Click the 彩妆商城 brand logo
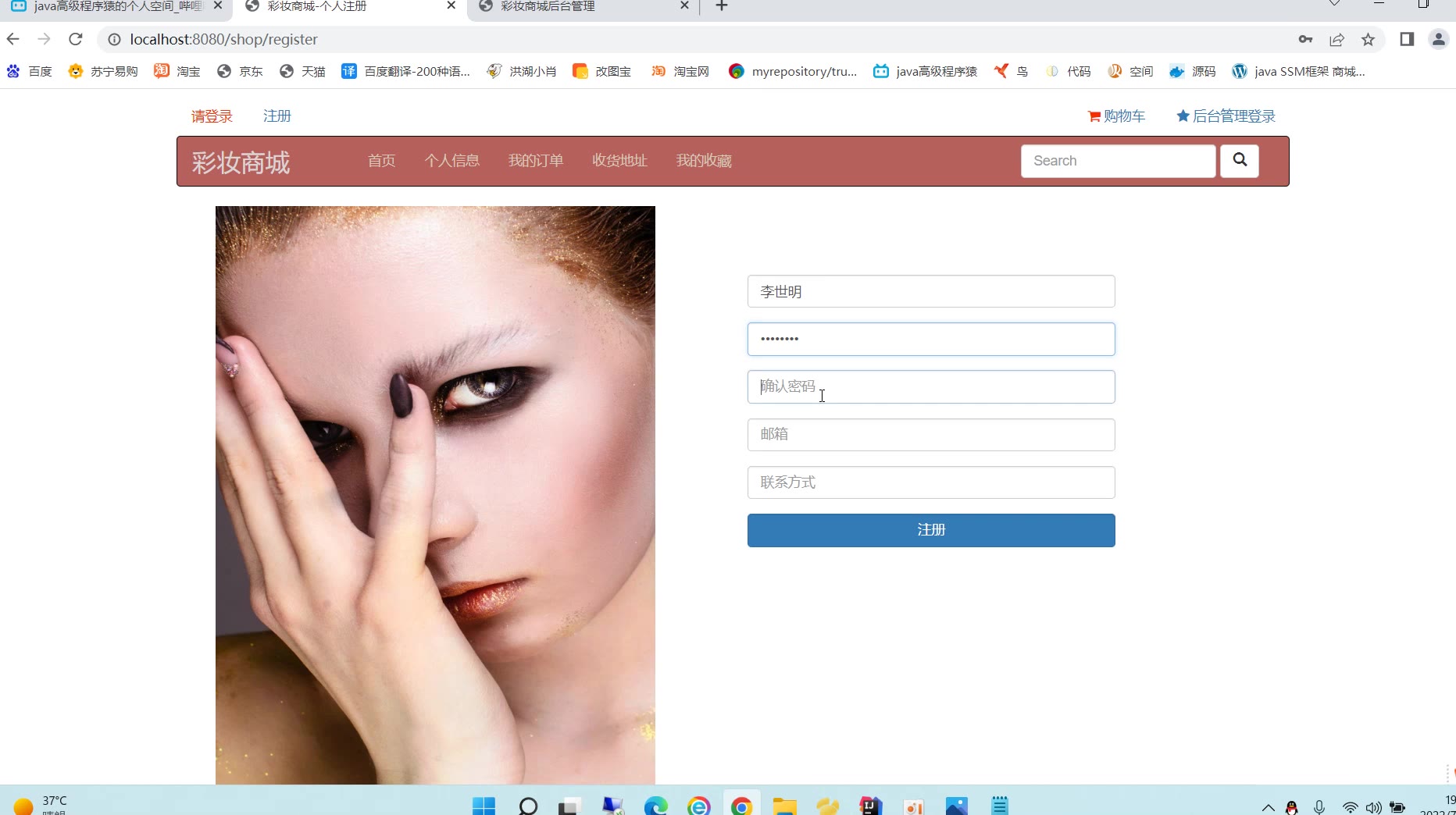This screenshot has height=815, width=1456. [241, 162]
